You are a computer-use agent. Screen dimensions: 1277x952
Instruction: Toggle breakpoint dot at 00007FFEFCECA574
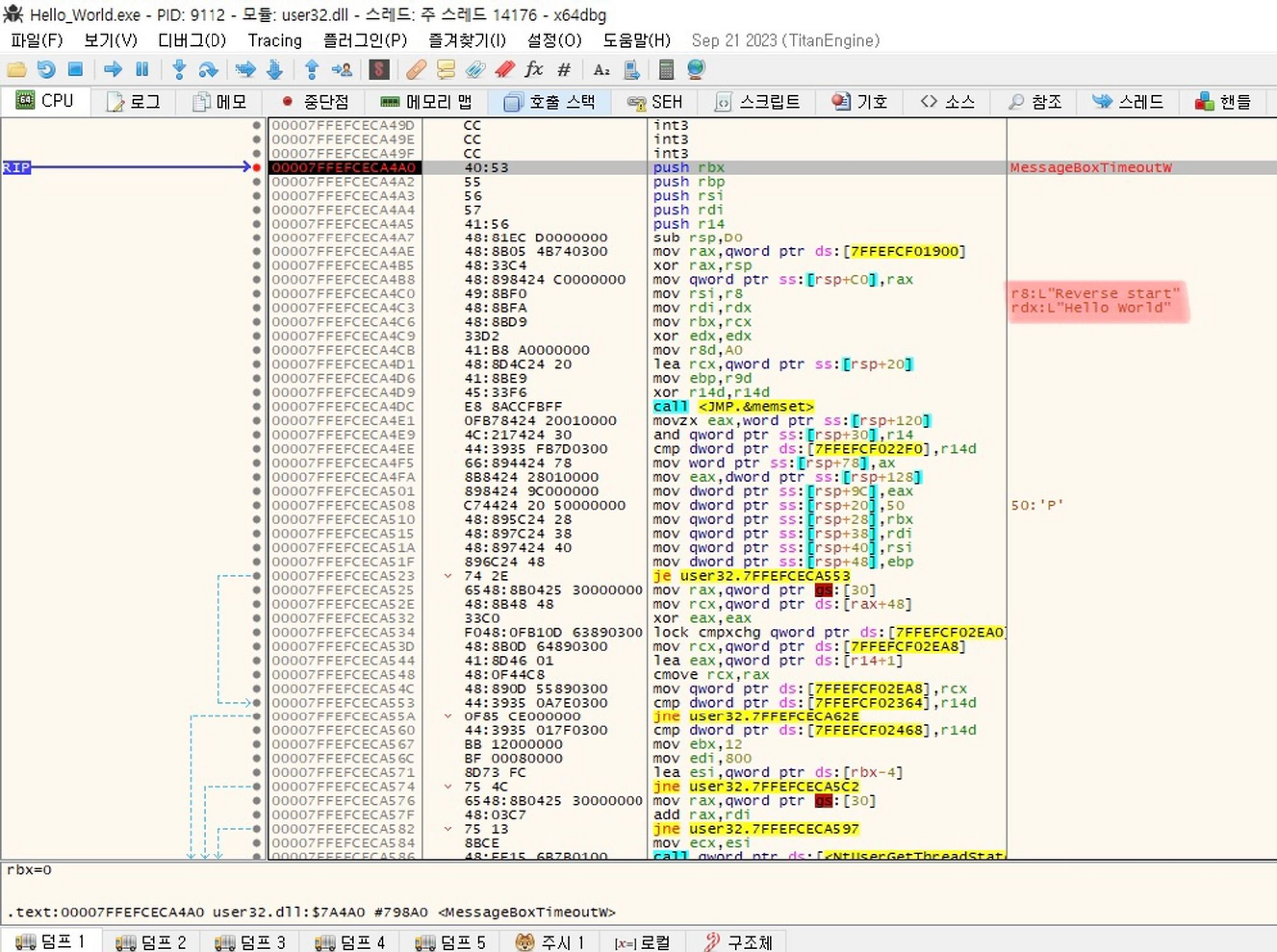pos(257,786)
